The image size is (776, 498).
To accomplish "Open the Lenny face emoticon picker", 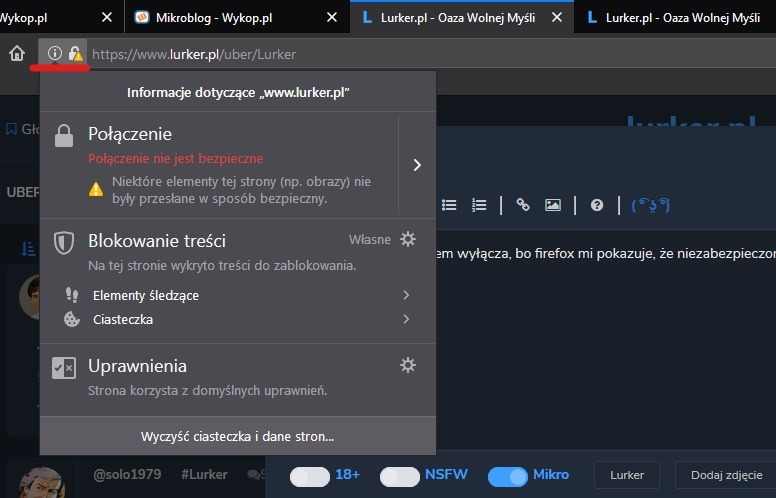I will [x=650, y=205].
